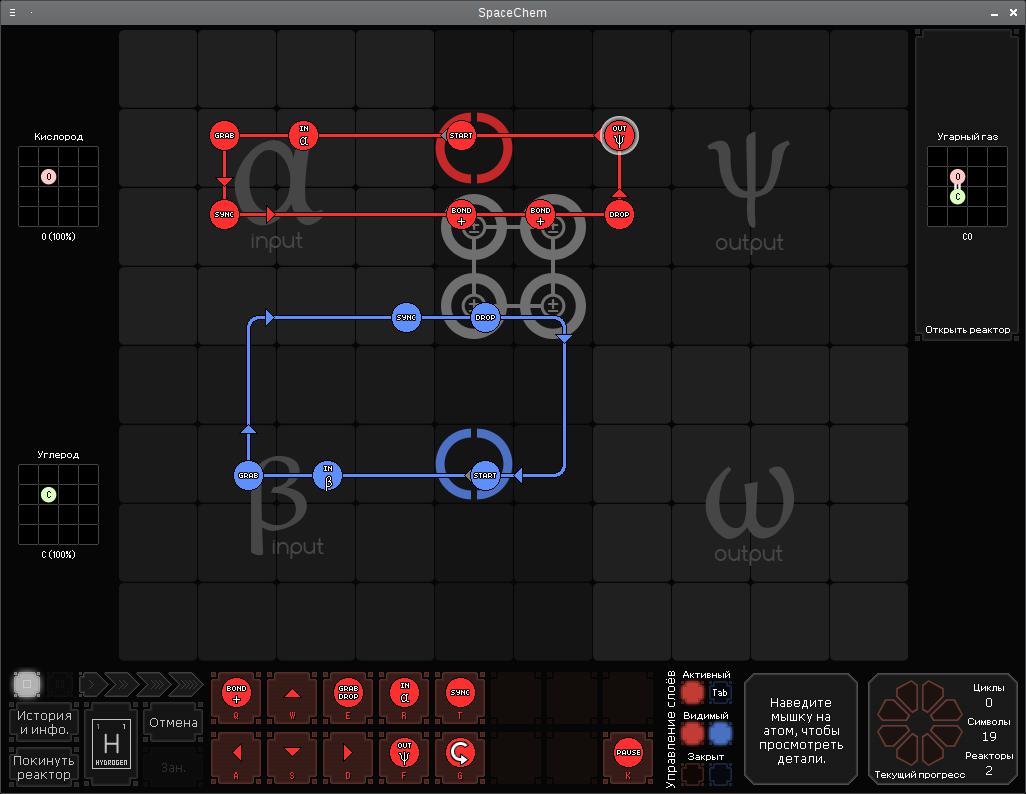Image resolution: width=1026 pixels, height=794 pixels.
Task: Open window menu icon in title bar
Action: click(12, 12)
